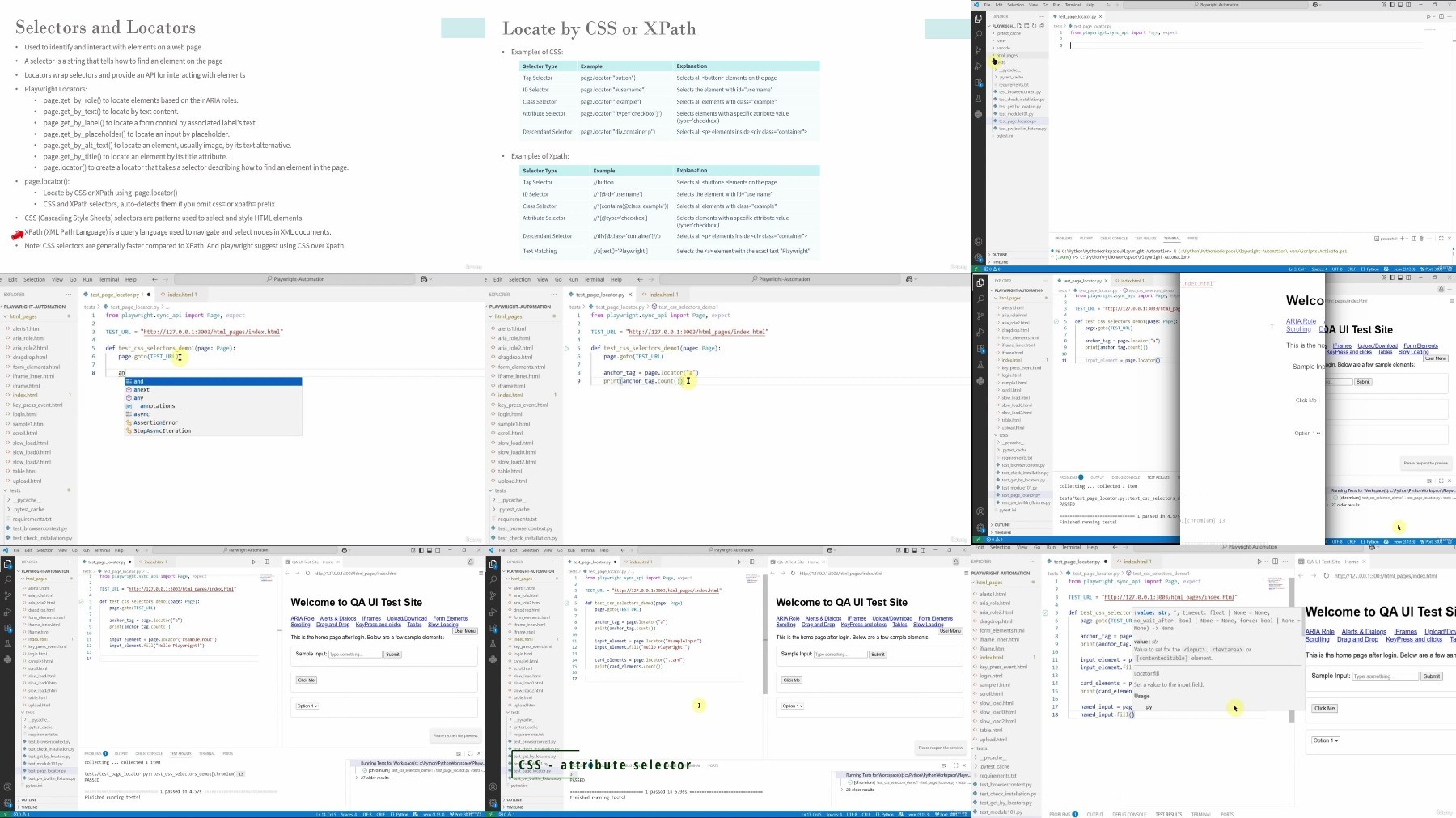Open Extensions view in the three-line-code VS Code window
The height and width of the screenshot is (818, 1456).
tap(978, 83)
